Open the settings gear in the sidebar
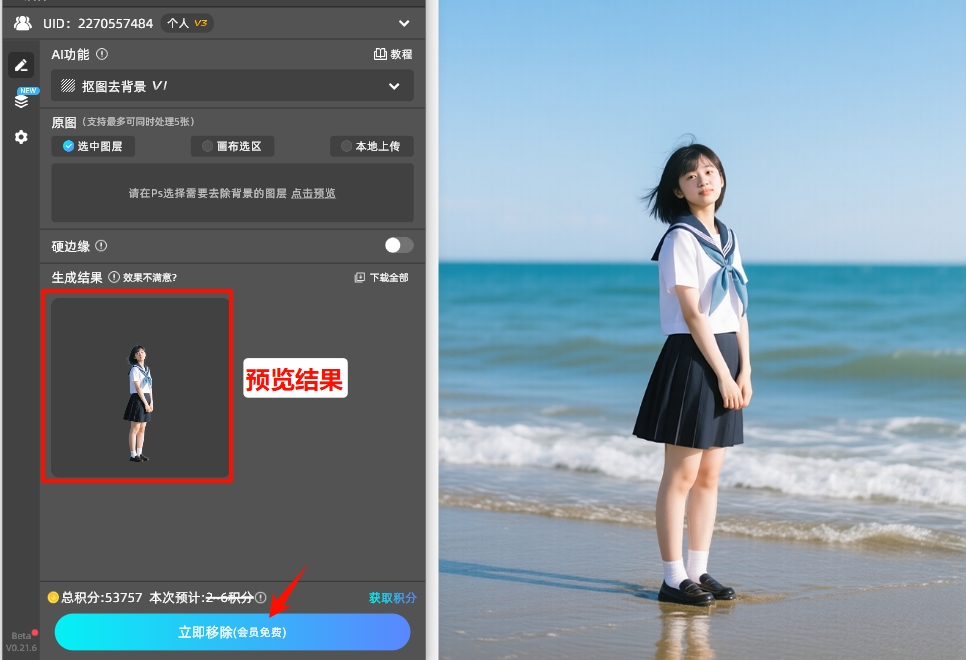This screenshot has height=660, width=966. pos(21,137)
